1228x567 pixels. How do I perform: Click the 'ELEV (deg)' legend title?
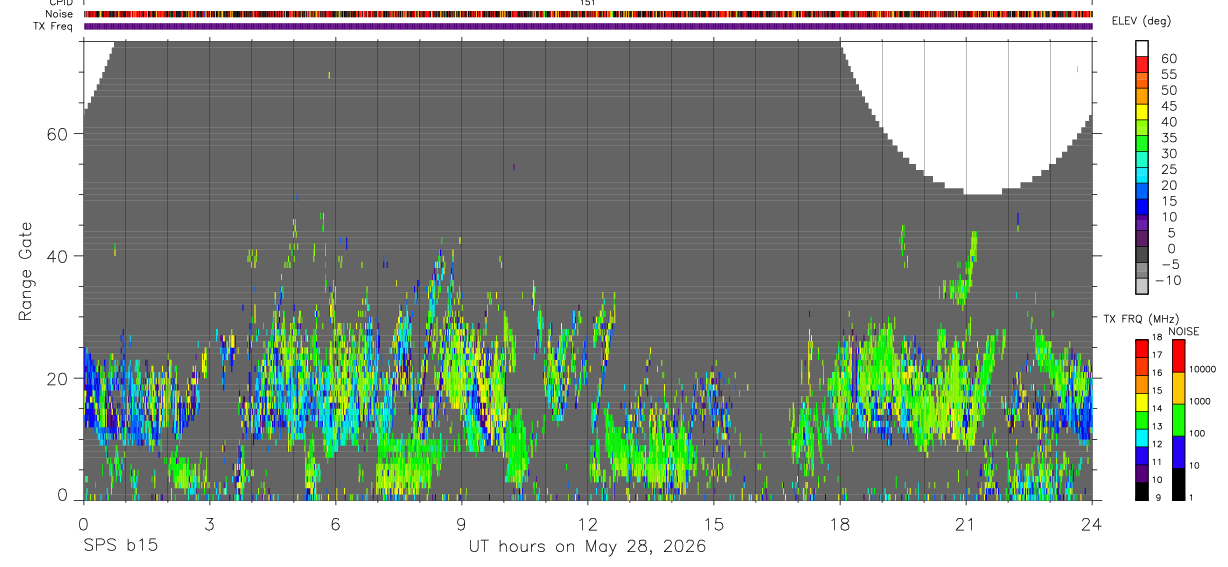click(1141, 21)
